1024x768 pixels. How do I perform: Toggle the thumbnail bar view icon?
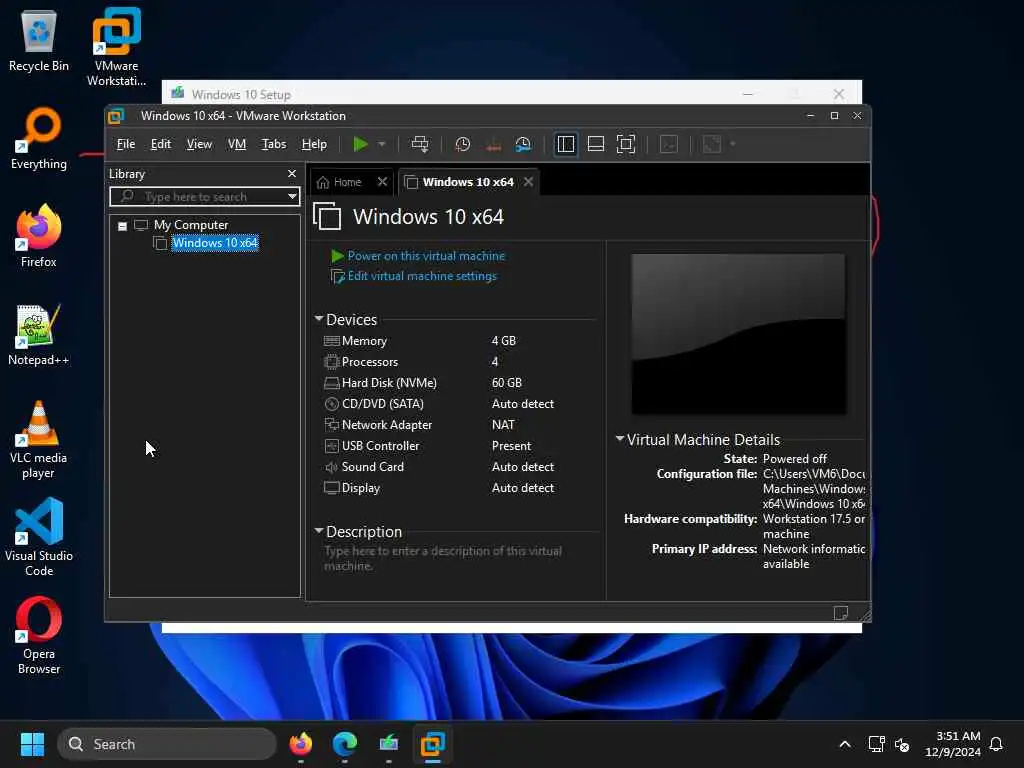(x=596, y=144)
